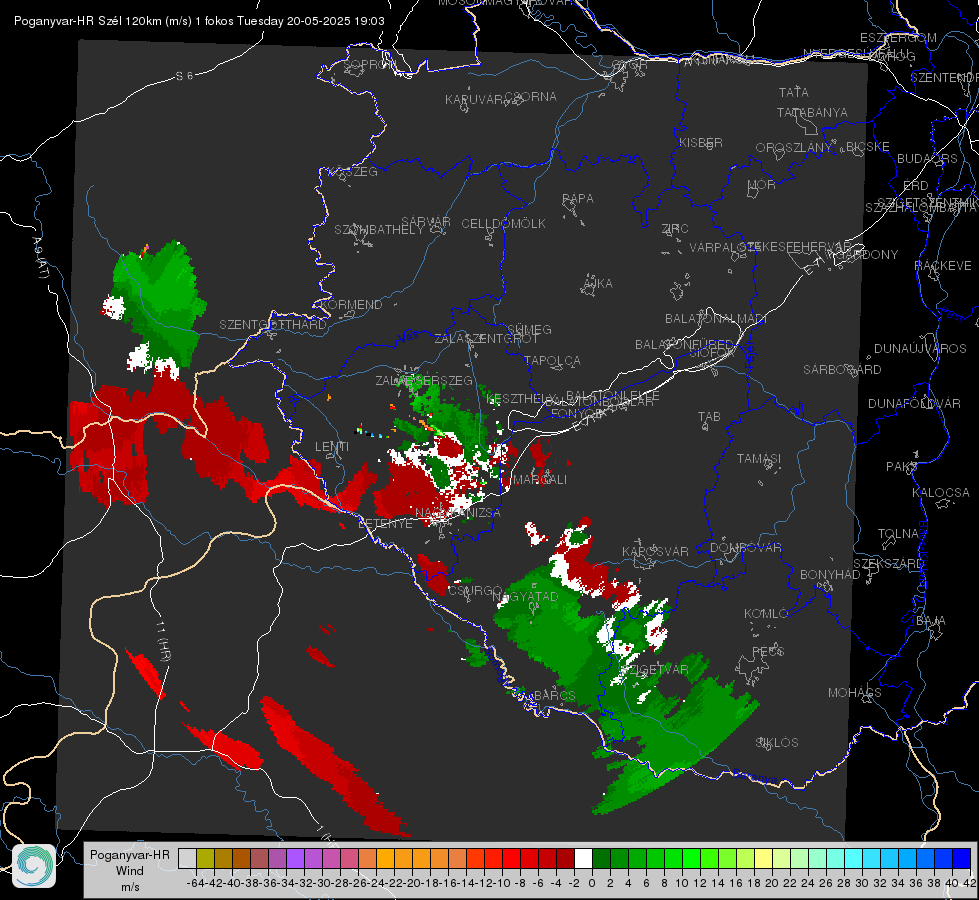Click the PÉCS city label
Viewport: 979px width, 900px height.
[767, 652]
